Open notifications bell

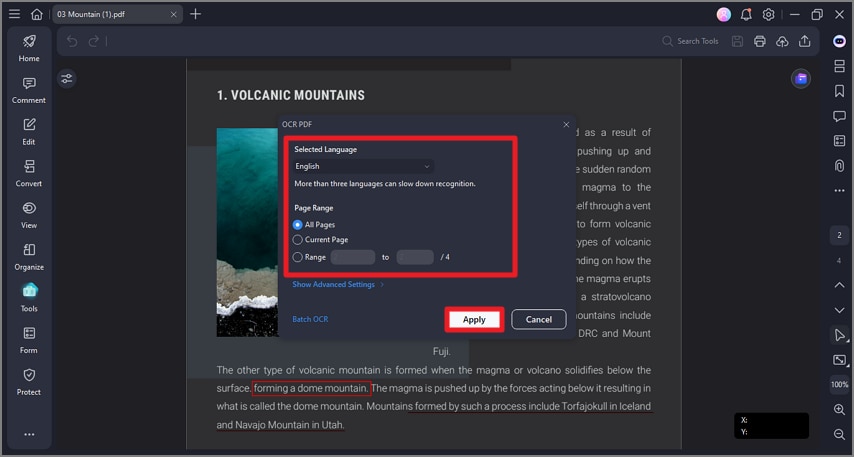[x=746, y=15]
